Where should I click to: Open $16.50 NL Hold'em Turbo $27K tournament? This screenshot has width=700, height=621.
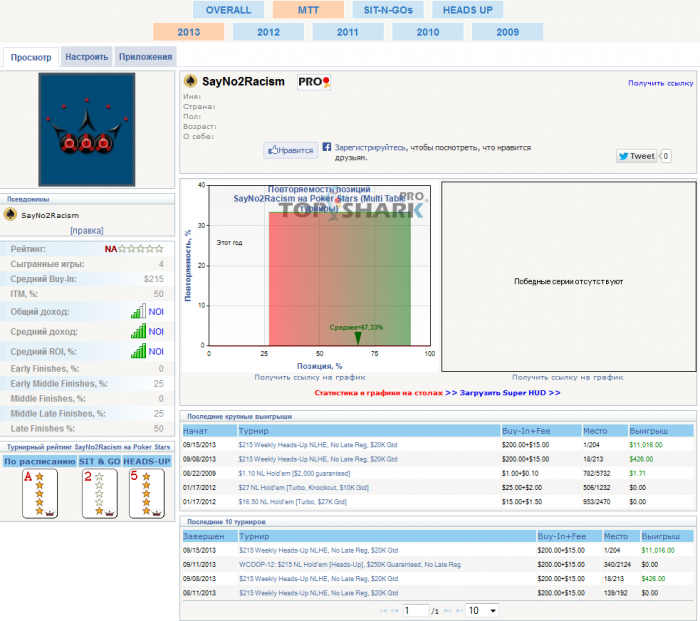pos(292,502)
